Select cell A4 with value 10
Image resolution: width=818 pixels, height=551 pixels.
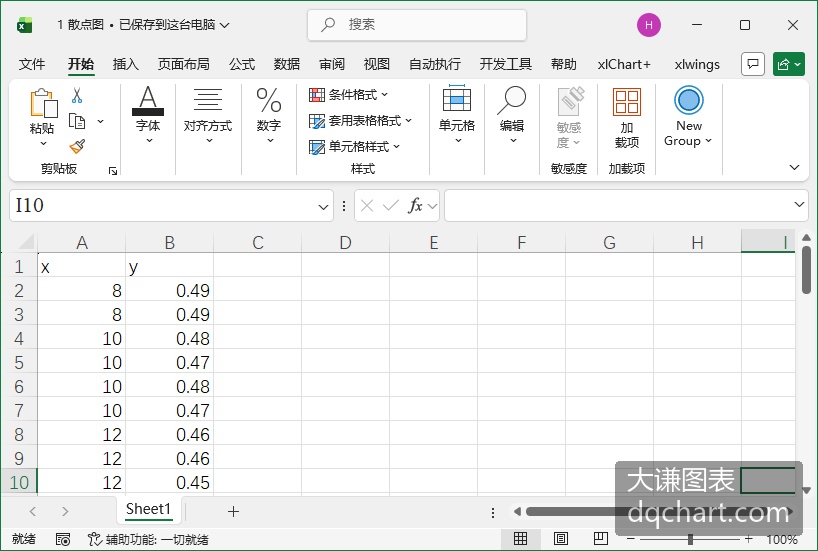click(x=81, y=338)
